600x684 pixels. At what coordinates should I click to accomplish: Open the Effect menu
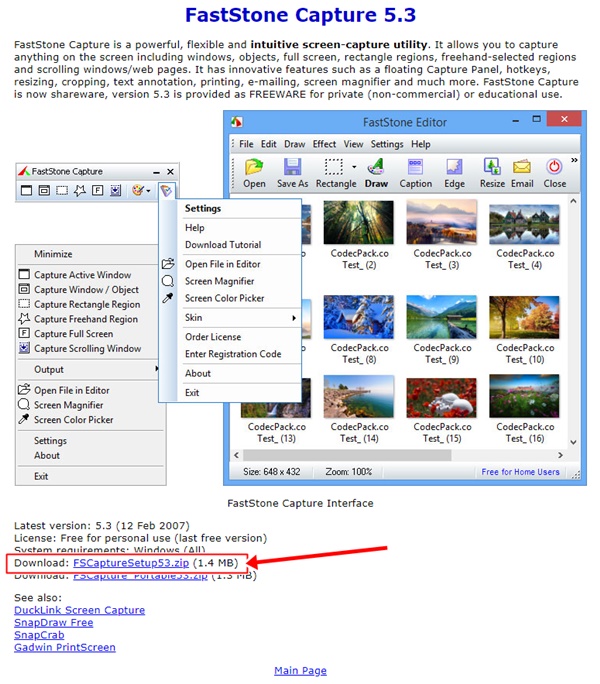(x=324, y=144)
